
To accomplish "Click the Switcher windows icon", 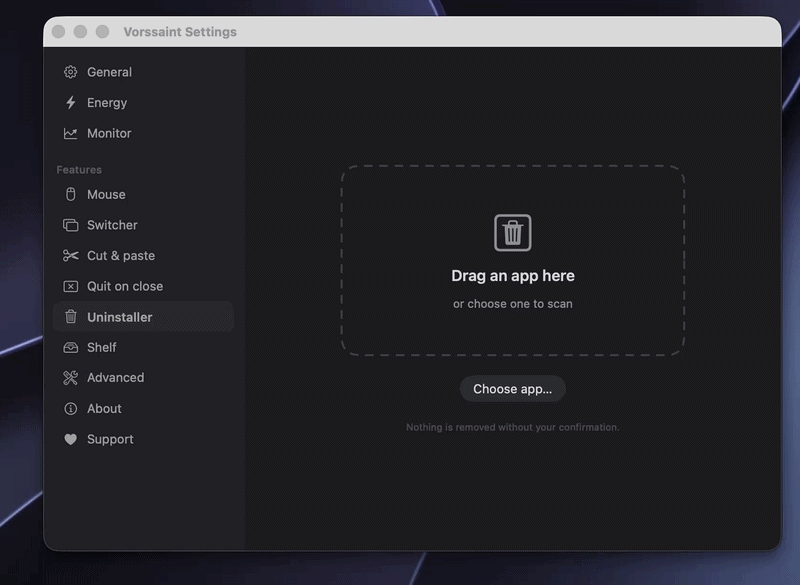I will pos(70,225).
